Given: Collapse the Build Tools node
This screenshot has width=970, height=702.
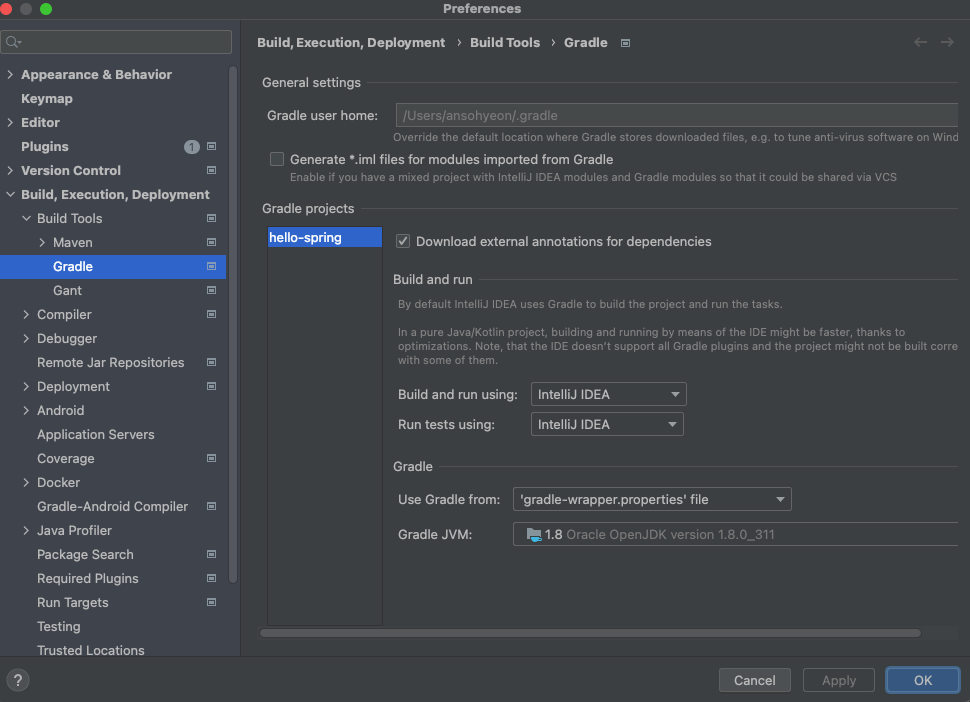Looking at the screenshot, I should pos(26,218).
